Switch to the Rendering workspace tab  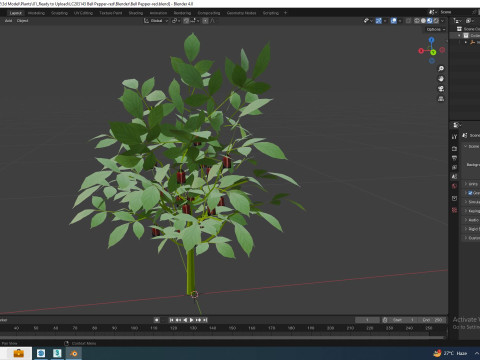coord(182,13)
